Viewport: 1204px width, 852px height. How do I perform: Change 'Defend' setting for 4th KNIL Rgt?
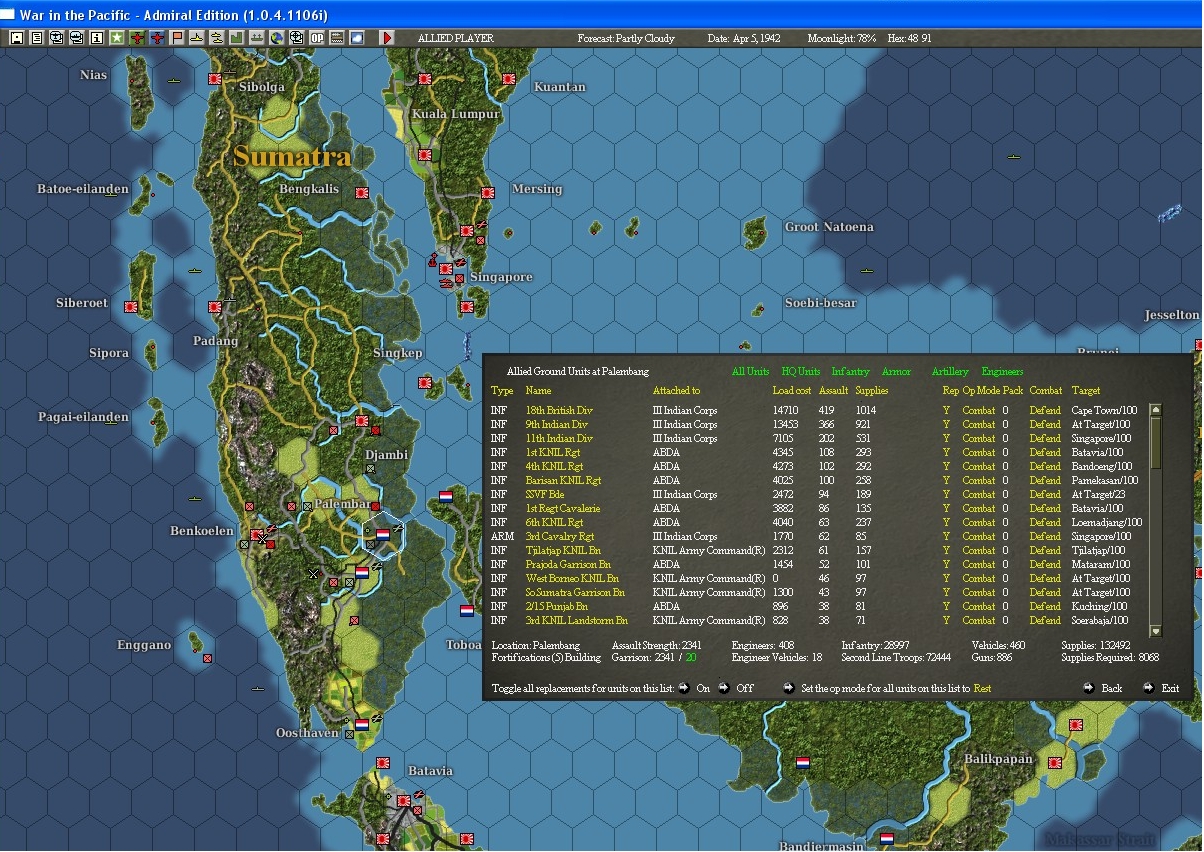click(1045, 466)
